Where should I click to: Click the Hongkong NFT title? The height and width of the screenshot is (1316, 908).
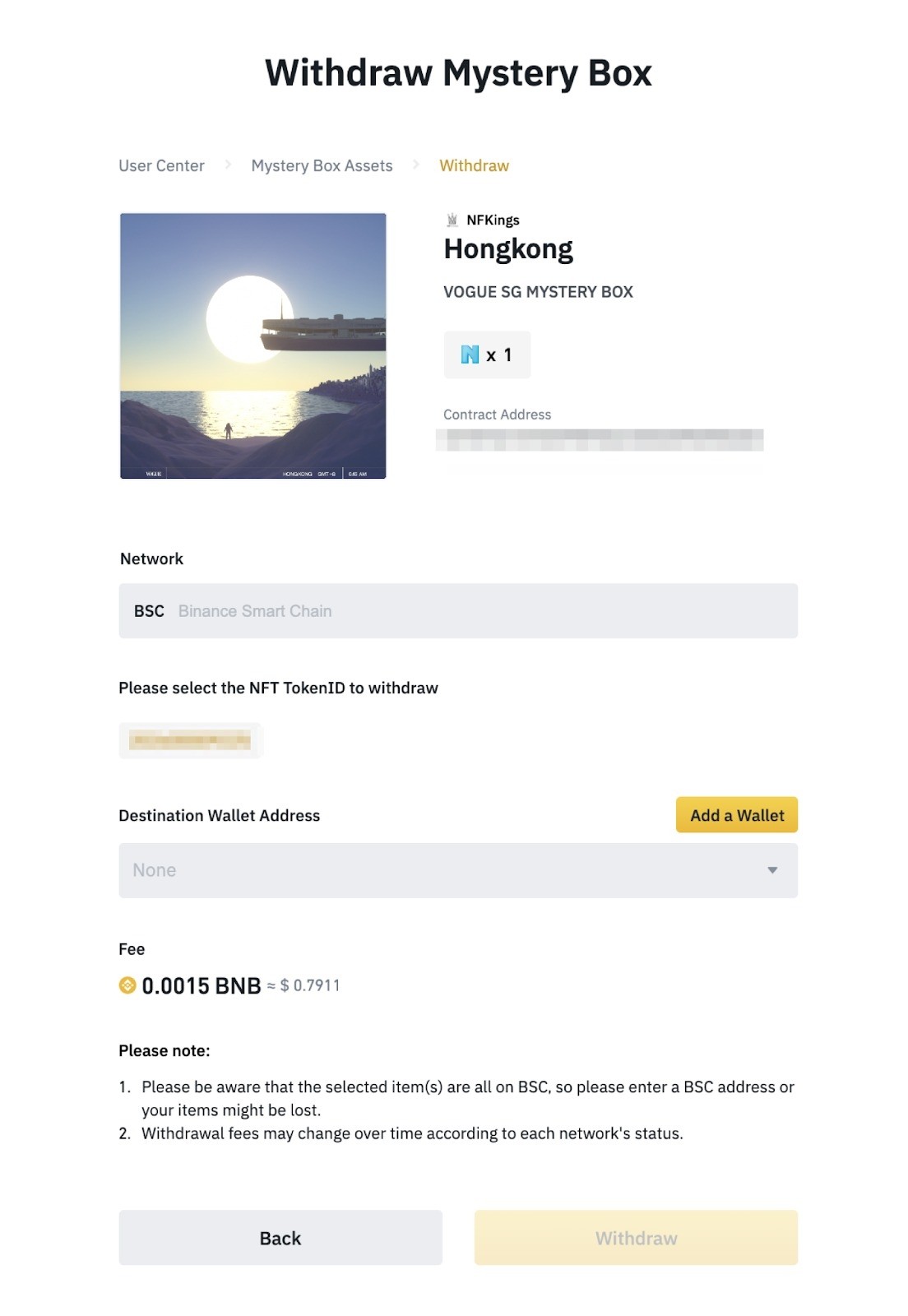click(x=508, y=249)
